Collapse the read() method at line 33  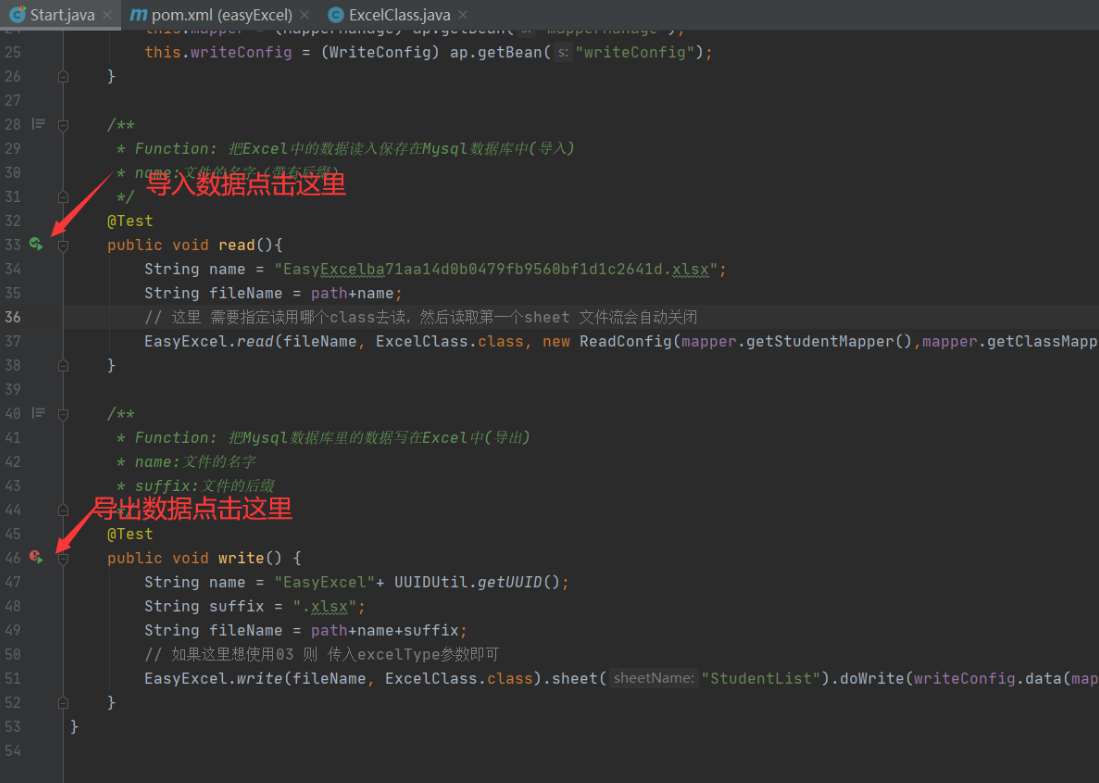pos(63,245)
